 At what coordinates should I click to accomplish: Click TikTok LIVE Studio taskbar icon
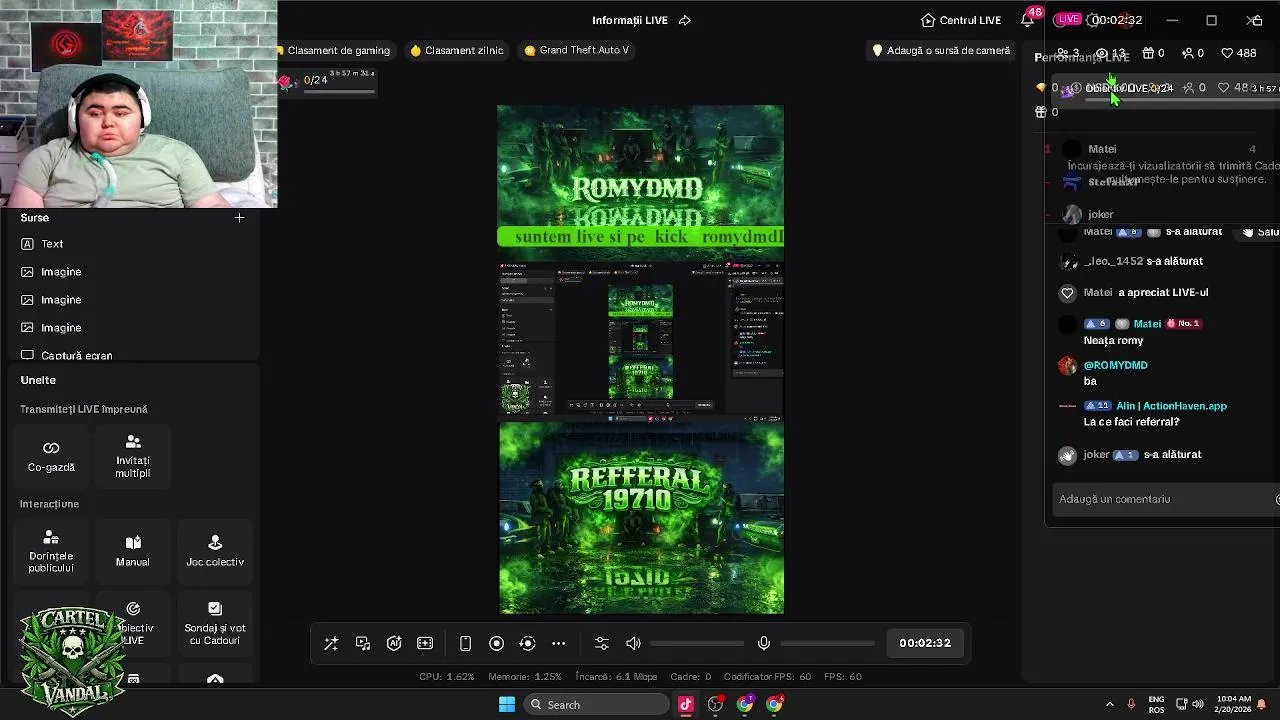pyautogui.click(x=686, y=705)
